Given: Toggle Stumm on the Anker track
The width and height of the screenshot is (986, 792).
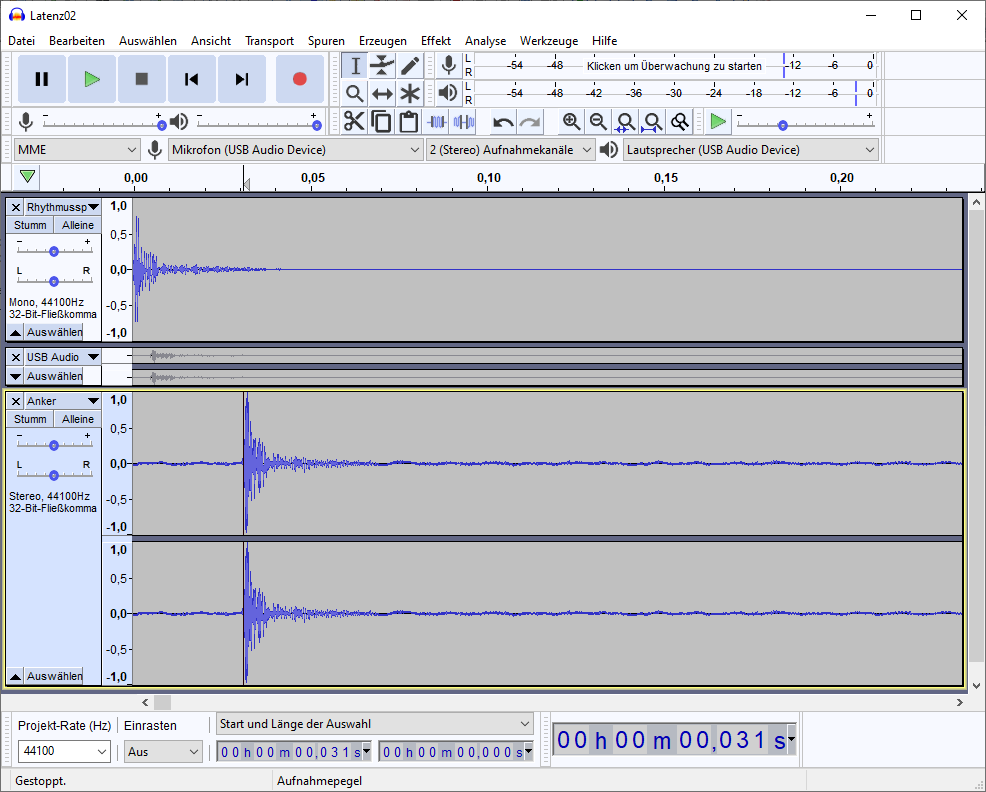Looking at the screenshot, I should point(30,419).
